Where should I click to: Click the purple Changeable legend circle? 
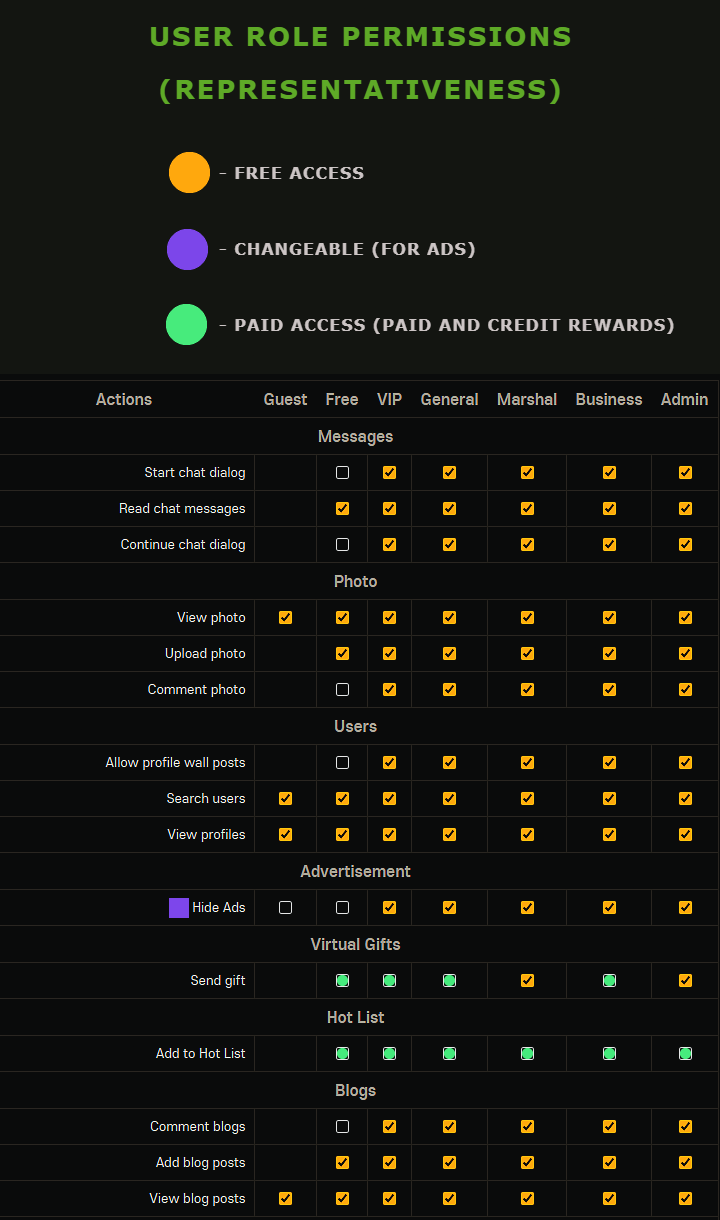pos(187,249)
